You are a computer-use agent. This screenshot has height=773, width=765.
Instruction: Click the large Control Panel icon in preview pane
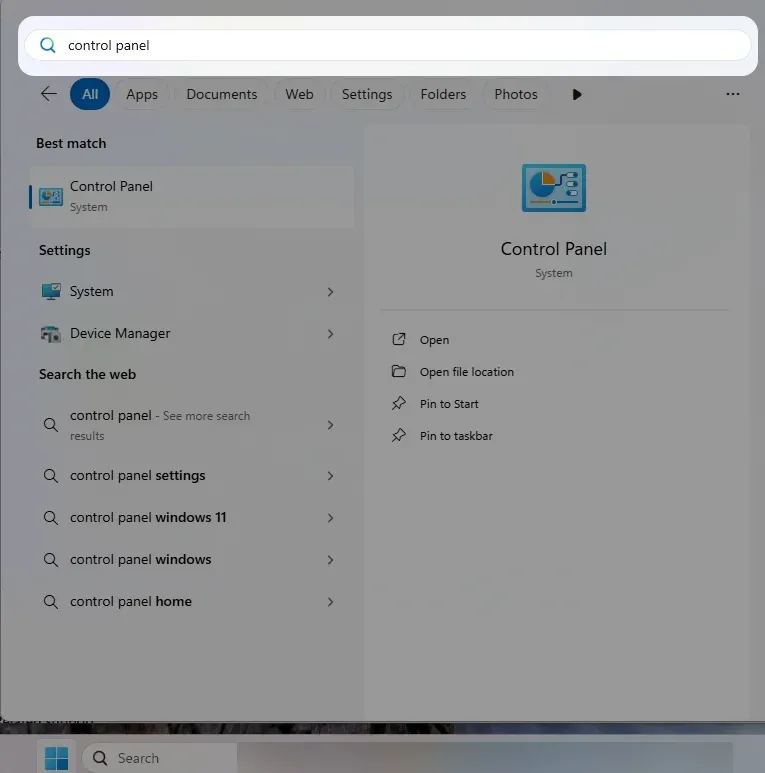(553, 188)
